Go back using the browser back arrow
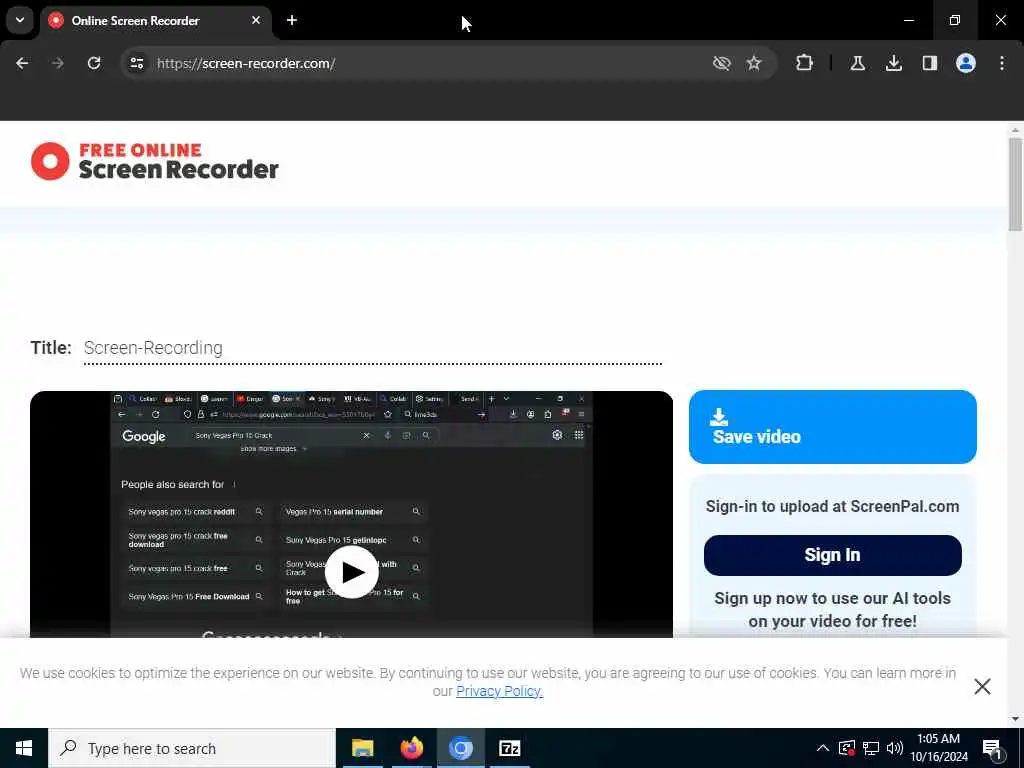This screenshot has width=1024, height=768. 22,63
